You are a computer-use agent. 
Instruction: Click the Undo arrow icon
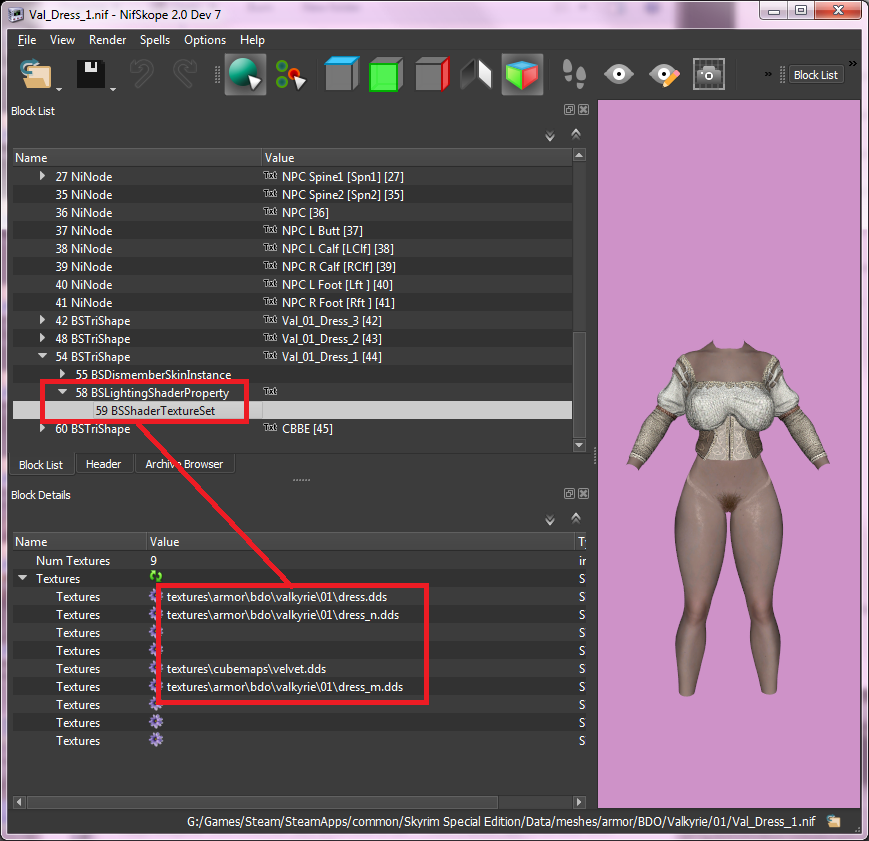141,74
